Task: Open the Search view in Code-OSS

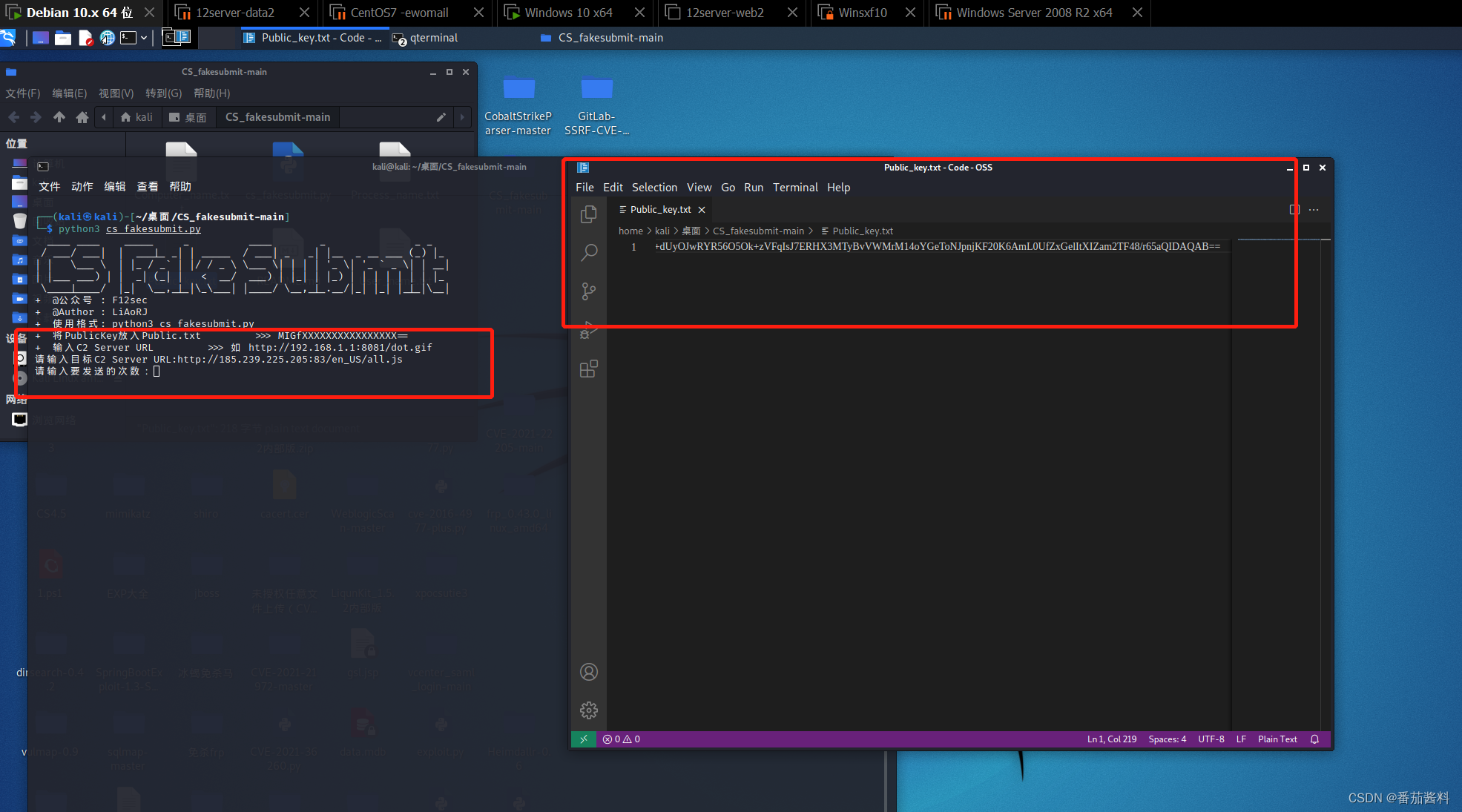Action: [x=589, y=253]
